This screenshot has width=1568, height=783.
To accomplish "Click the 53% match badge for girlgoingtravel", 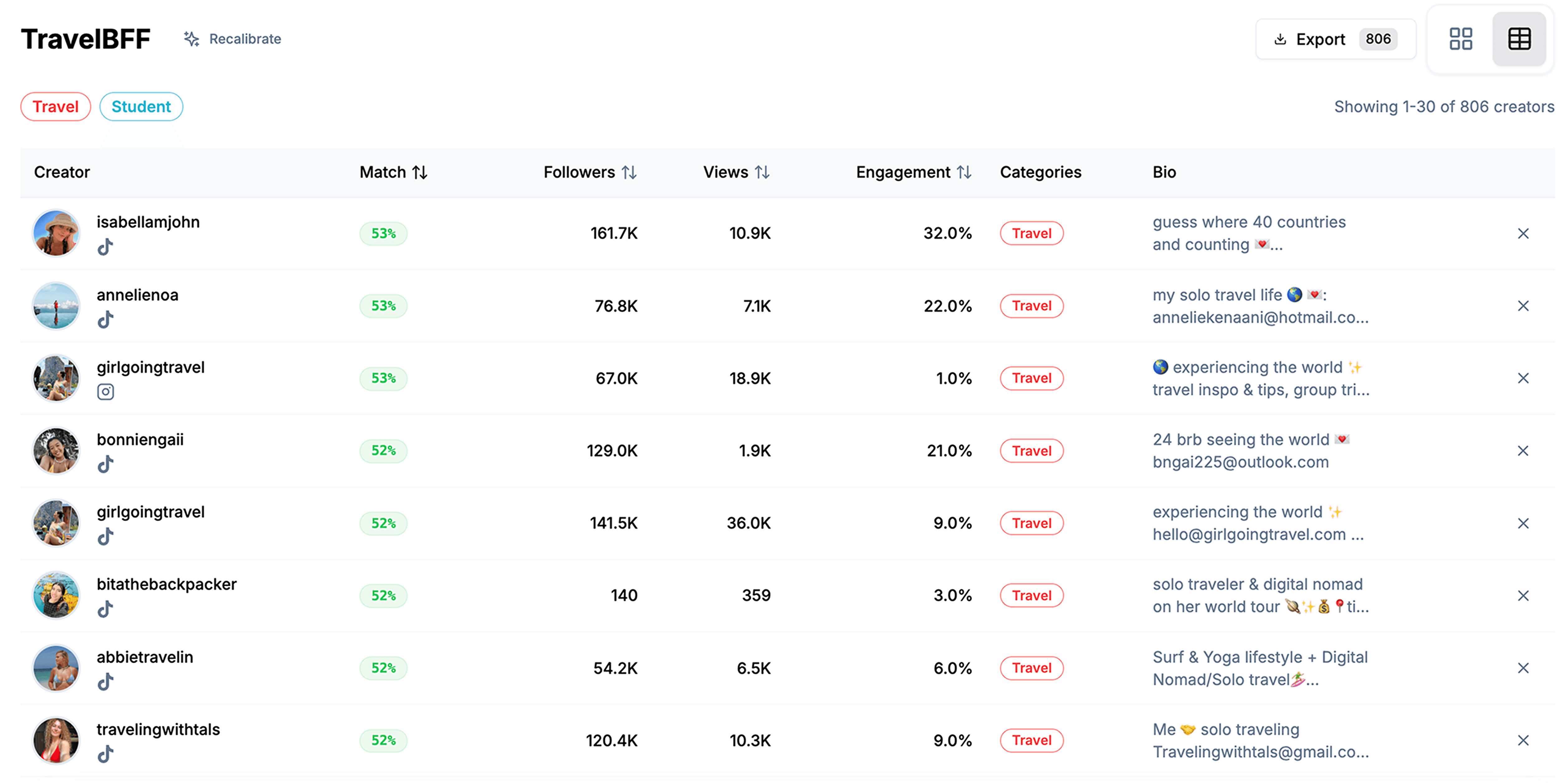I will [x=383, y=378].
